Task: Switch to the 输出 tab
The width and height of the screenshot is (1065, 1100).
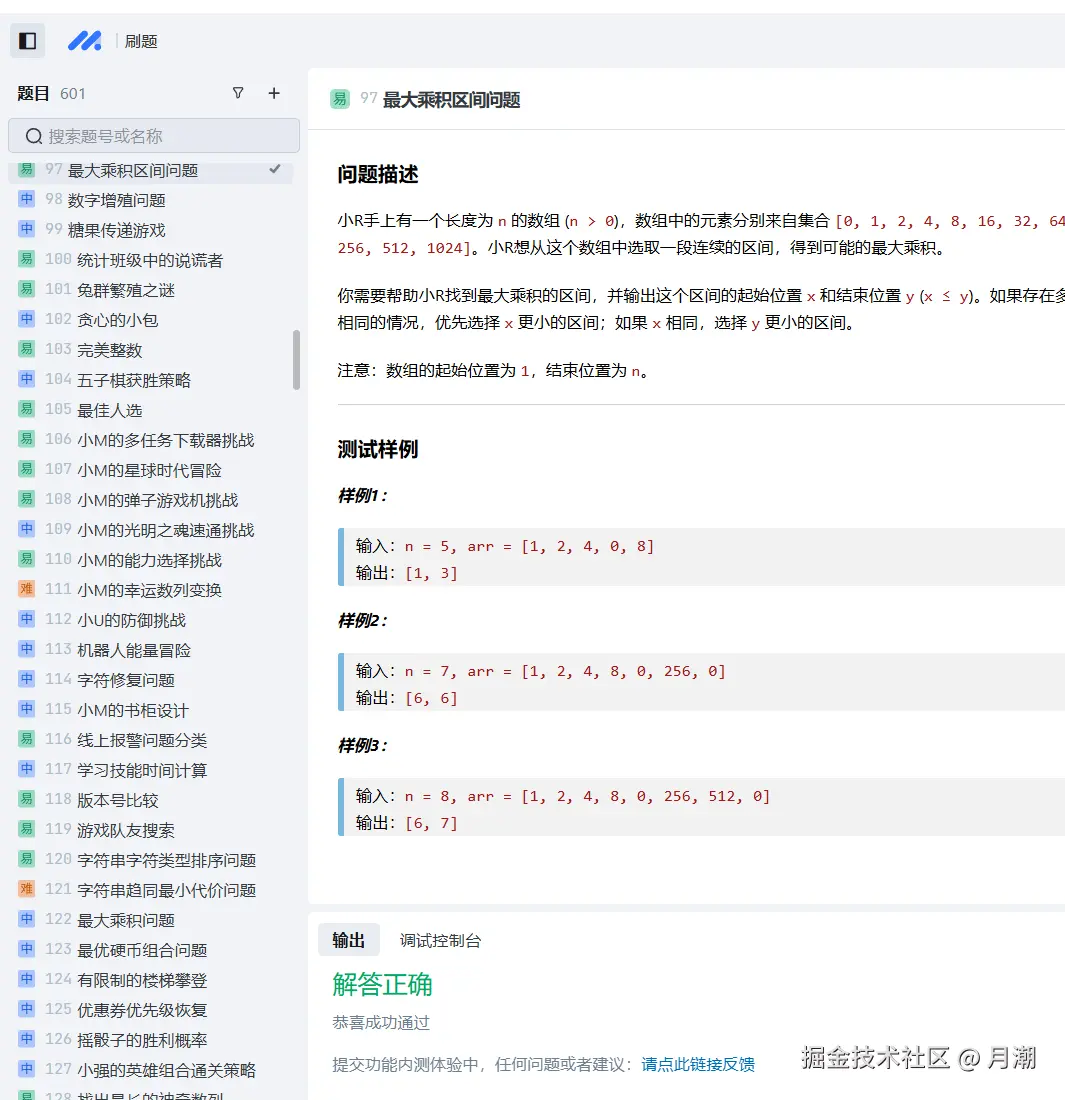Action: (x=349, y=939)
